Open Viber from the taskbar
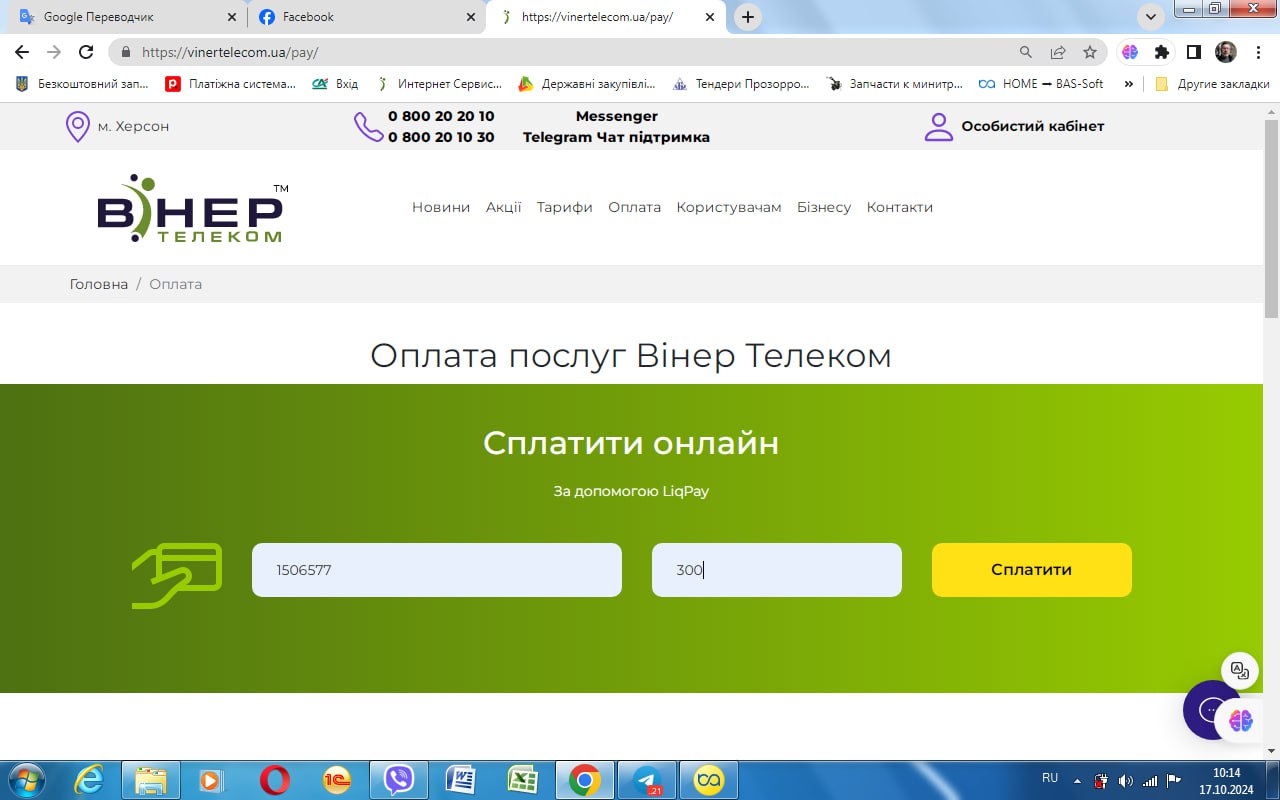 pos(399,780)
